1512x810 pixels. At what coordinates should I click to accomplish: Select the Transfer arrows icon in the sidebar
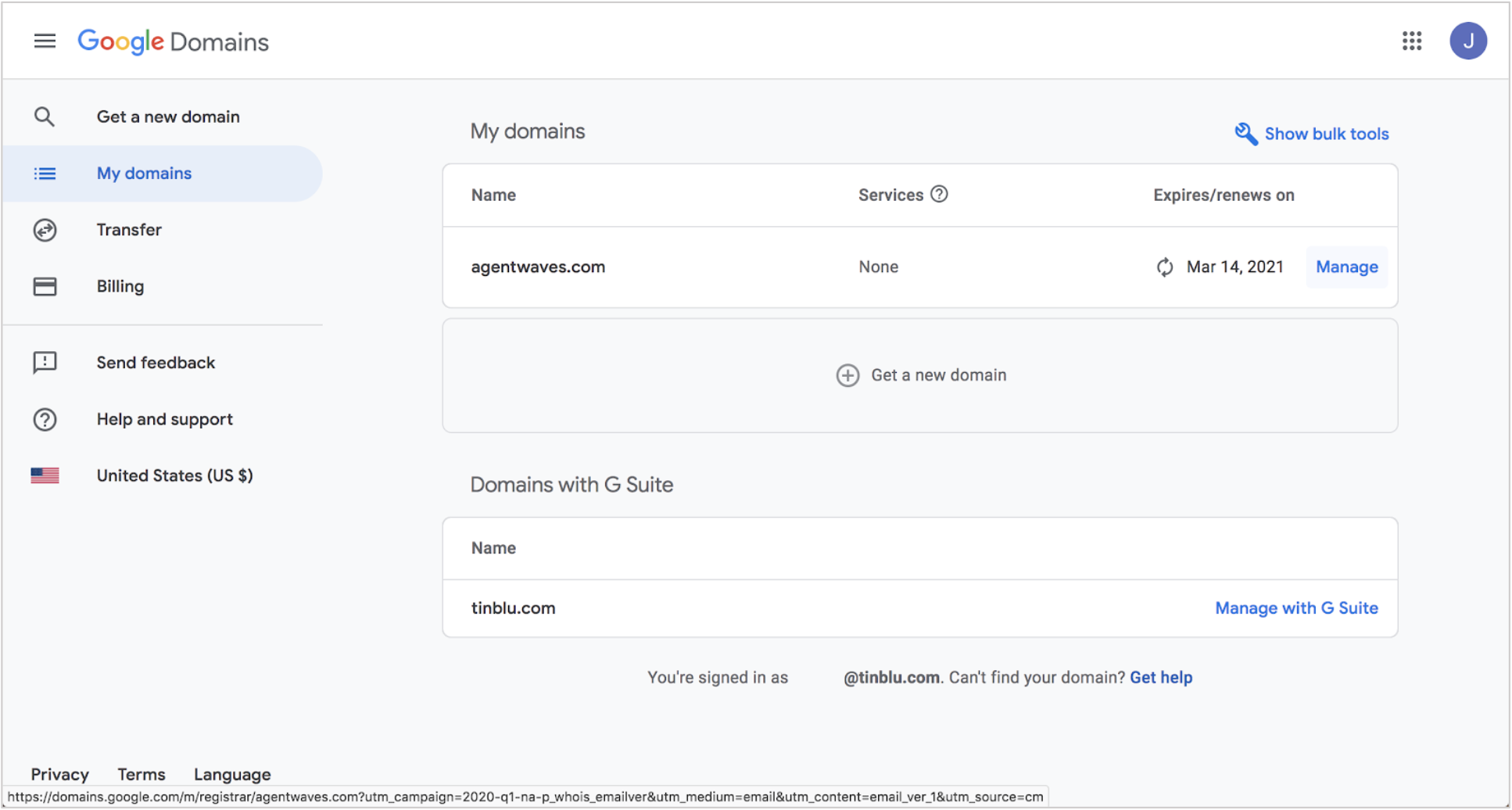pyautogui.click(x=45, y=230)
